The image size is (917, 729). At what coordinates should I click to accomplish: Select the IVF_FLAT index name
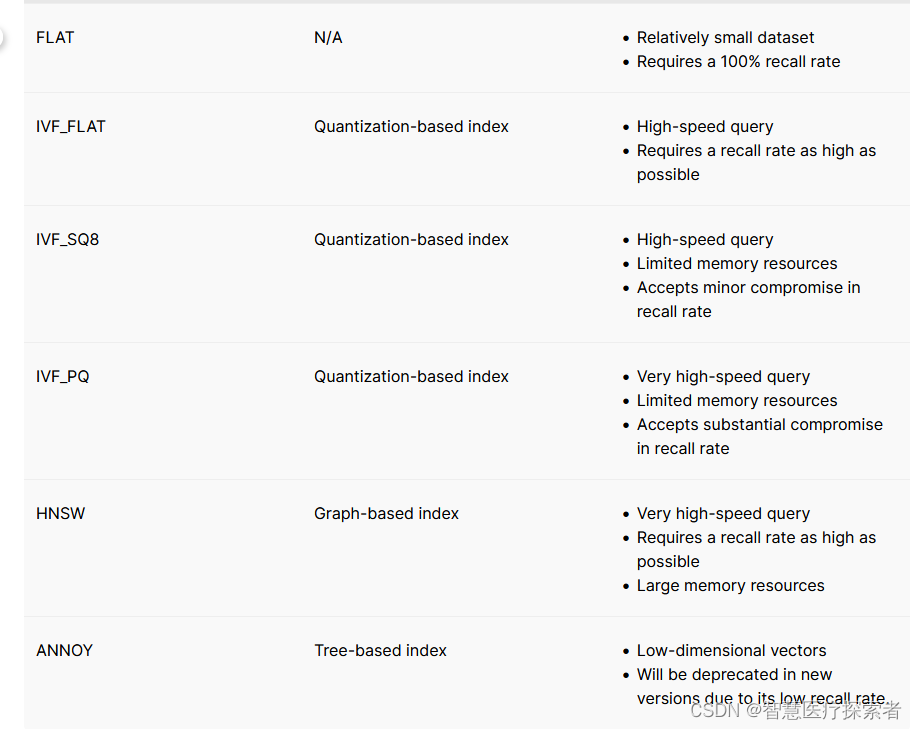pyautogui.click(x=71, y=126)
